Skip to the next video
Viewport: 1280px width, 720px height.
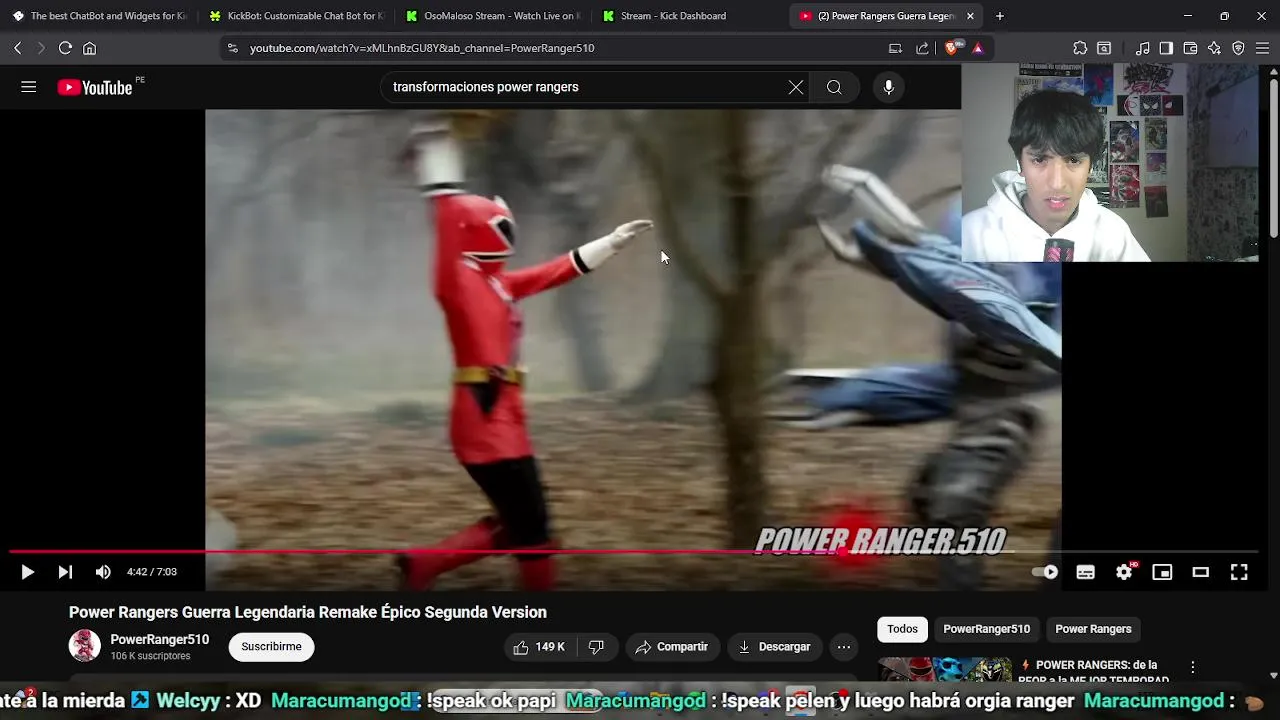tap(65, 572)
